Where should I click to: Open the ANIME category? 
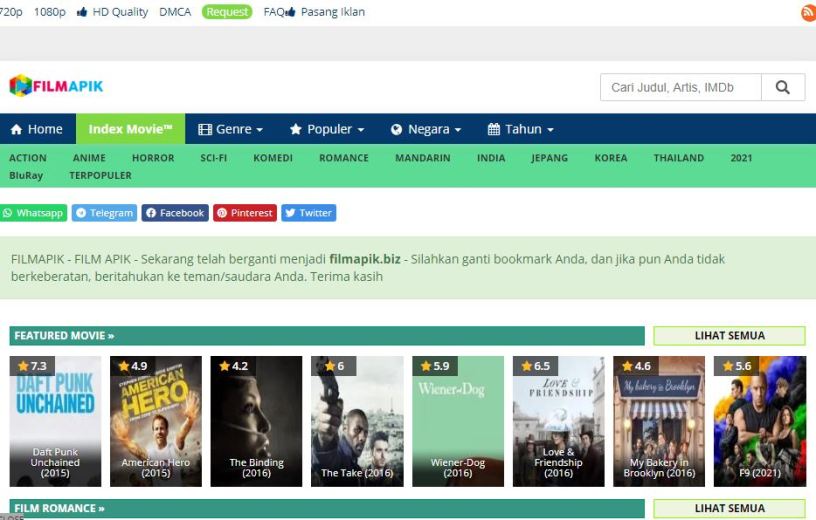point(89,158)
